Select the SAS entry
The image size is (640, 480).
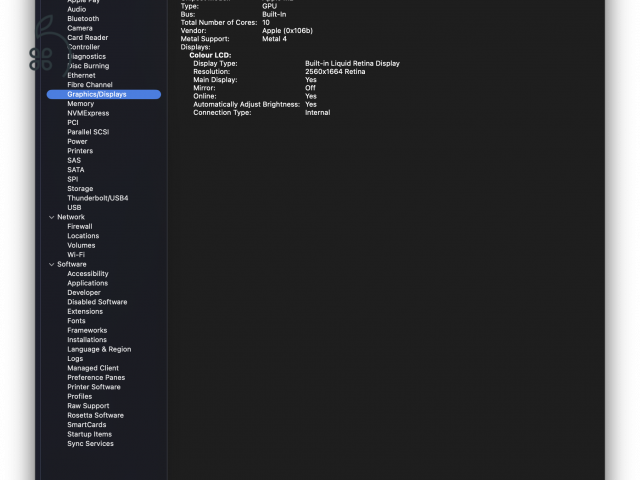pyautogui.click(x=74, y=160)
